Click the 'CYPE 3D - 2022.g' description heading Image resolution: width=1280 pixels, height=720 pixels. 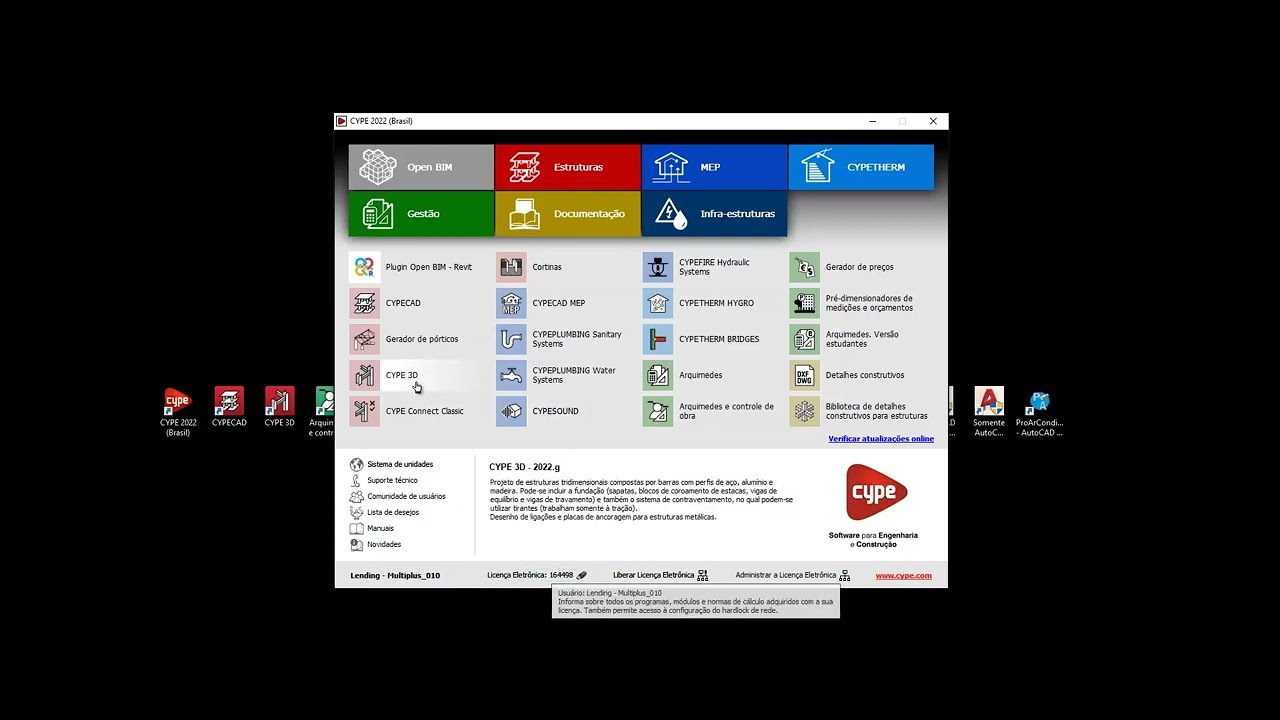pyautogui.click(x=524, y=467)
